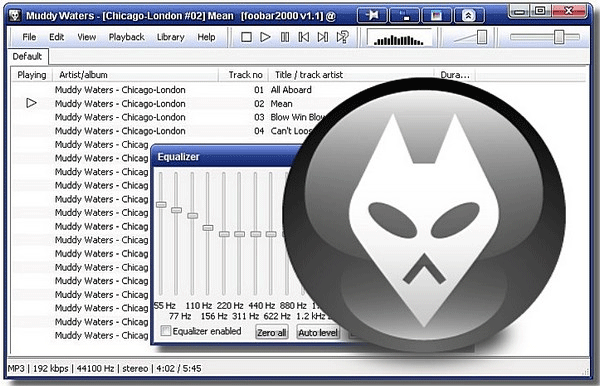Click the title bar button with the small window icon

404,15
